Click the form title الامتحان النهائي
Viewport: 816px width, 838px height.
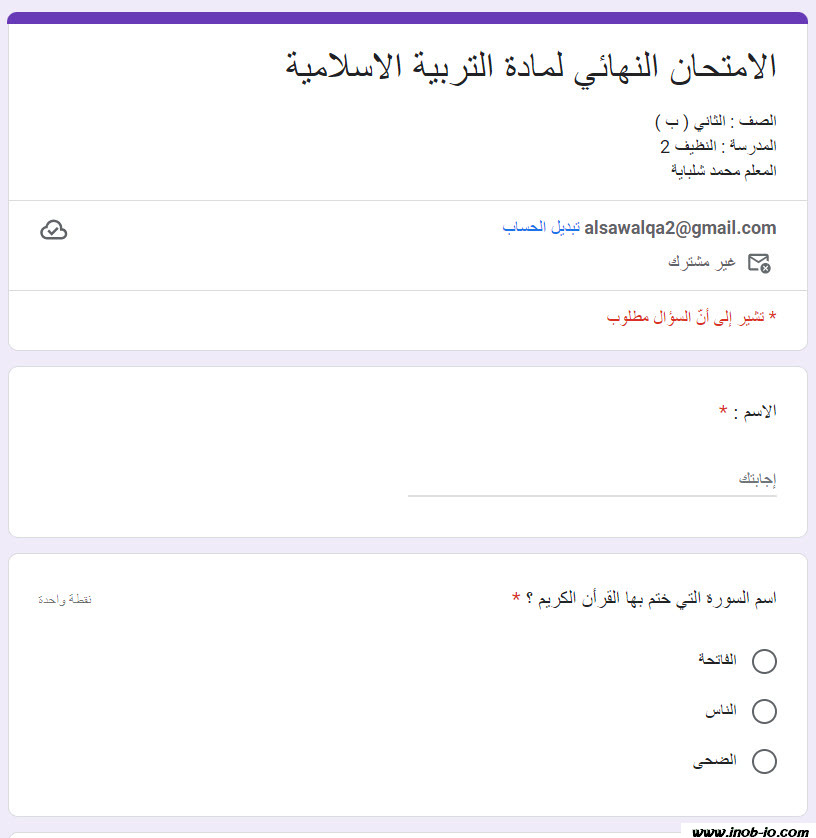point(531,66)
